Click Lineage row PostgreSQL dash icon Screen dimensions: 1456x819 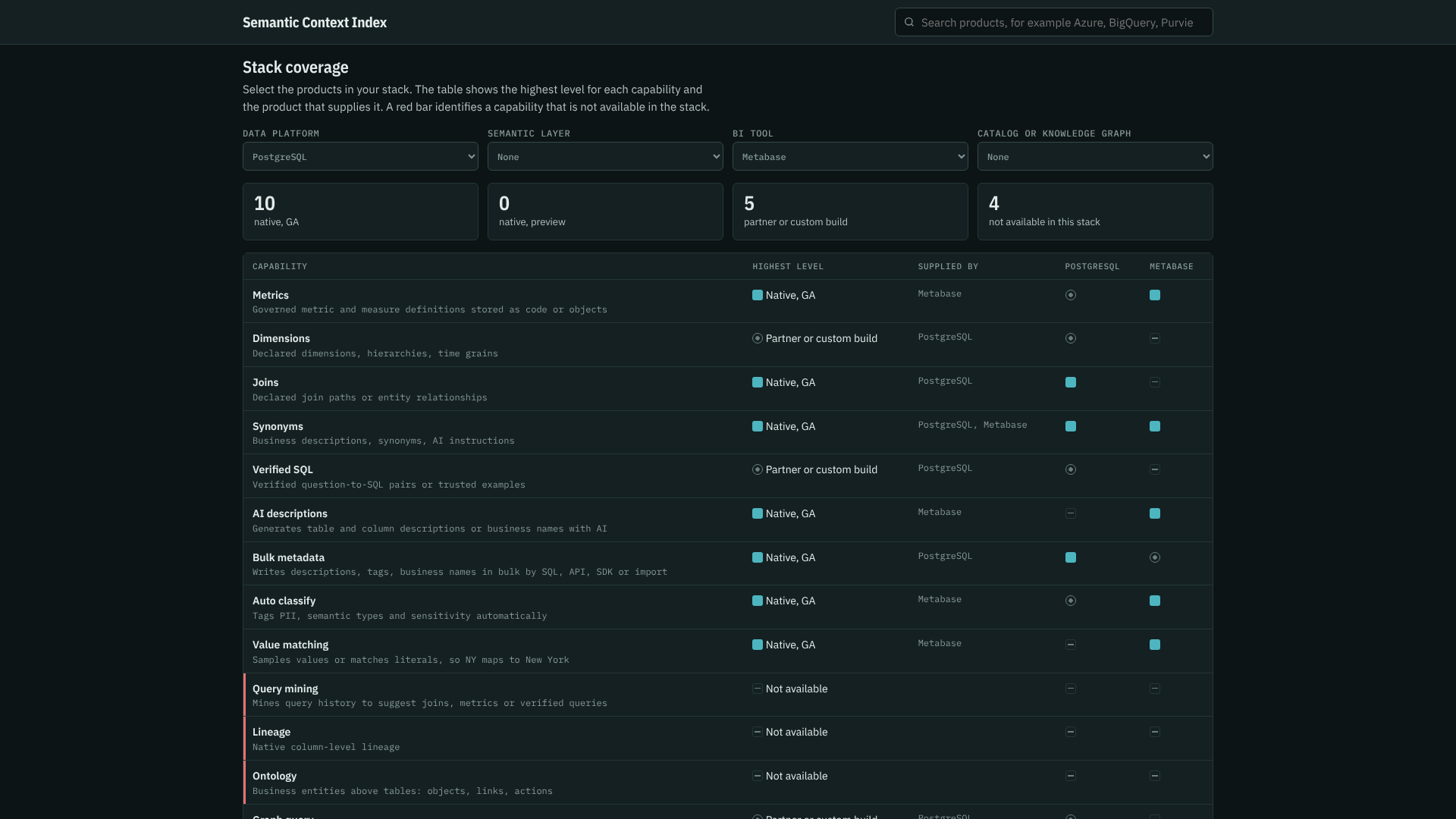coord(1071,732)
